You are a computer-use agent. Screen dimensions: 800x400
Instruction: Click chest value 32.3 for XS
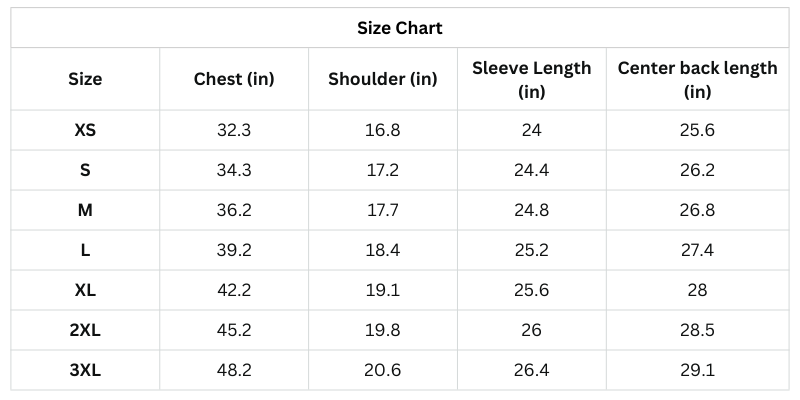[234, 130]
